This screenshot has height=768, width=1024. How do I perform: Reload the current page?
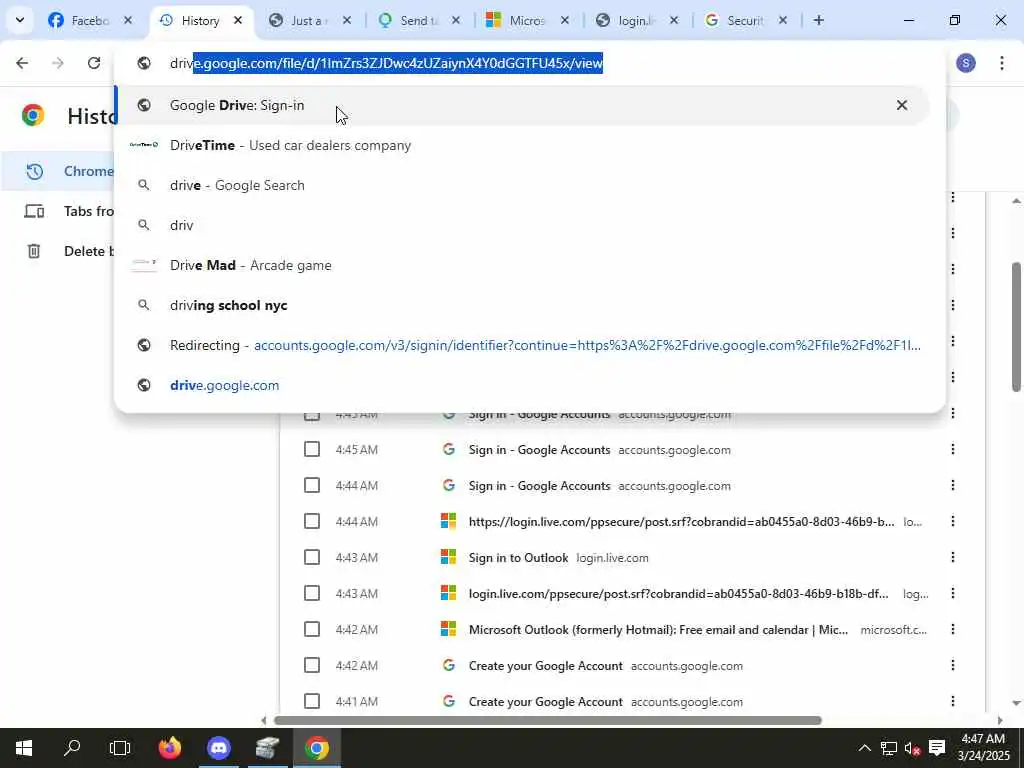tap(94, 63)
